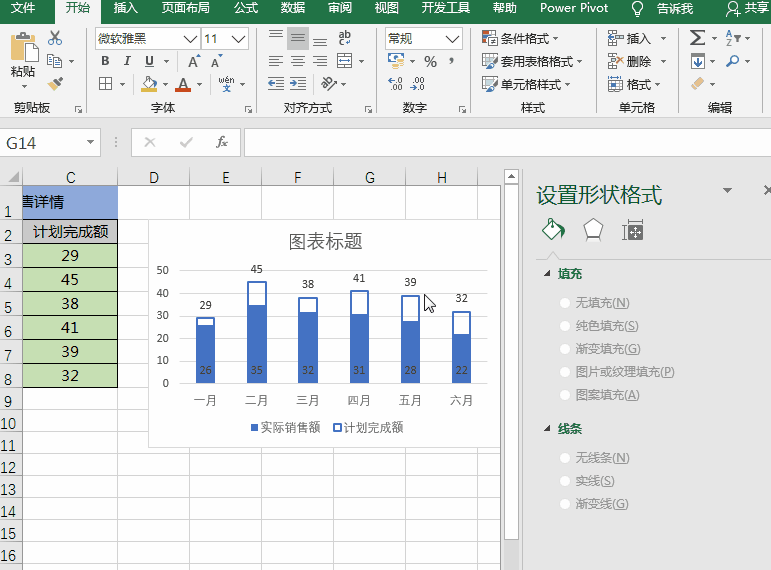Apply percent style
Image resolution: width=771 pixels, height=570 pixels.
(431, 61)
